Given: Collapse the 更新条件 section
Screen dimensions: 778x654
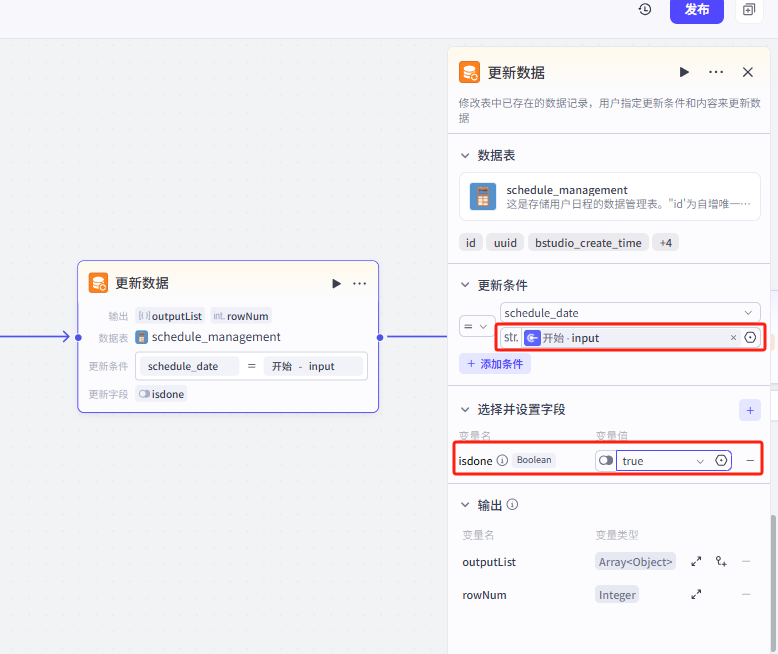Looking at the screenshot, I should (x=464, y=285).
